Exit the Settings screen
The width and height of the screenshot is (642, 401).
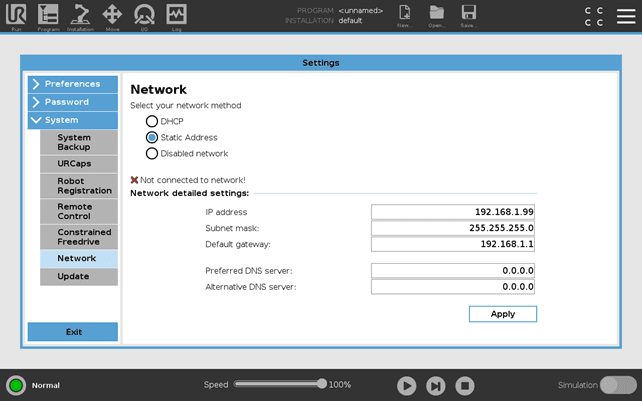[73, 332]
